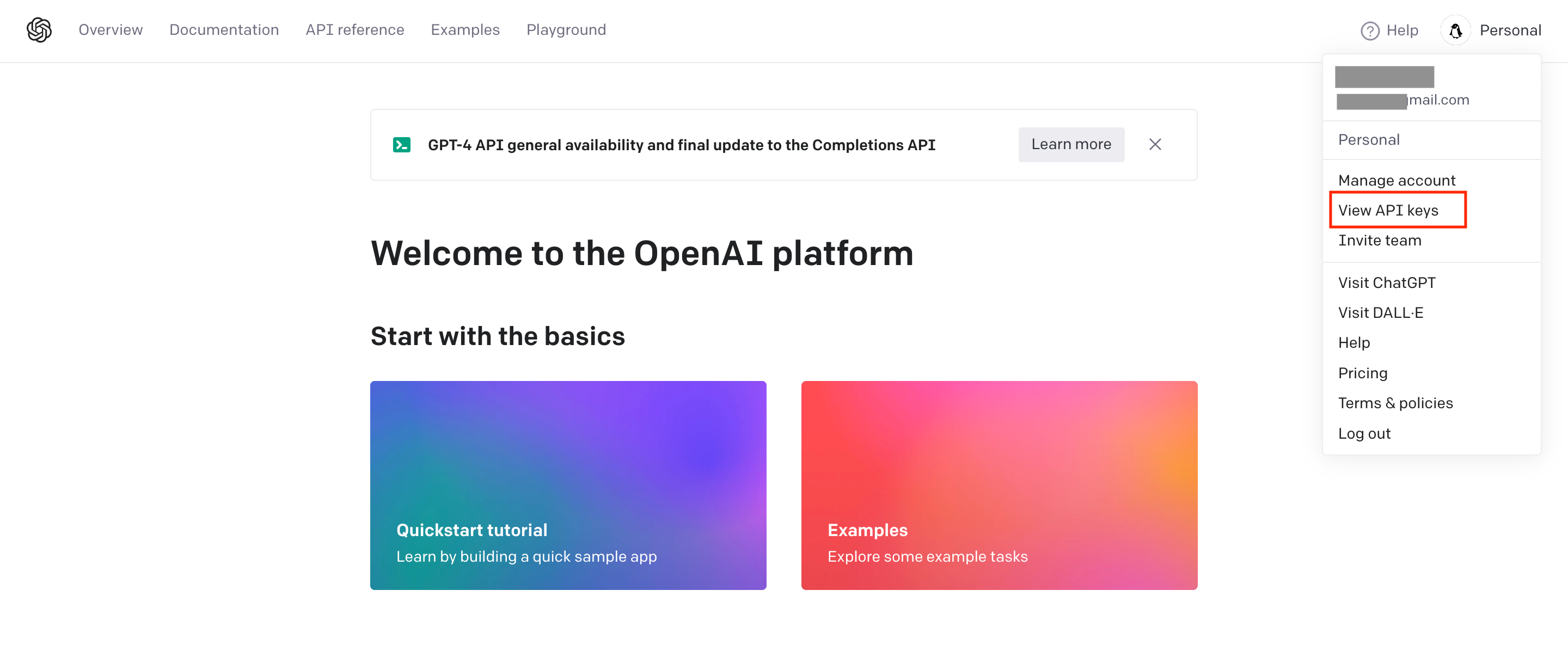Click the green terminal icon in the announcement banner
The height and width of the screenshot is (664, 1568).
click(x=402, y=144)
